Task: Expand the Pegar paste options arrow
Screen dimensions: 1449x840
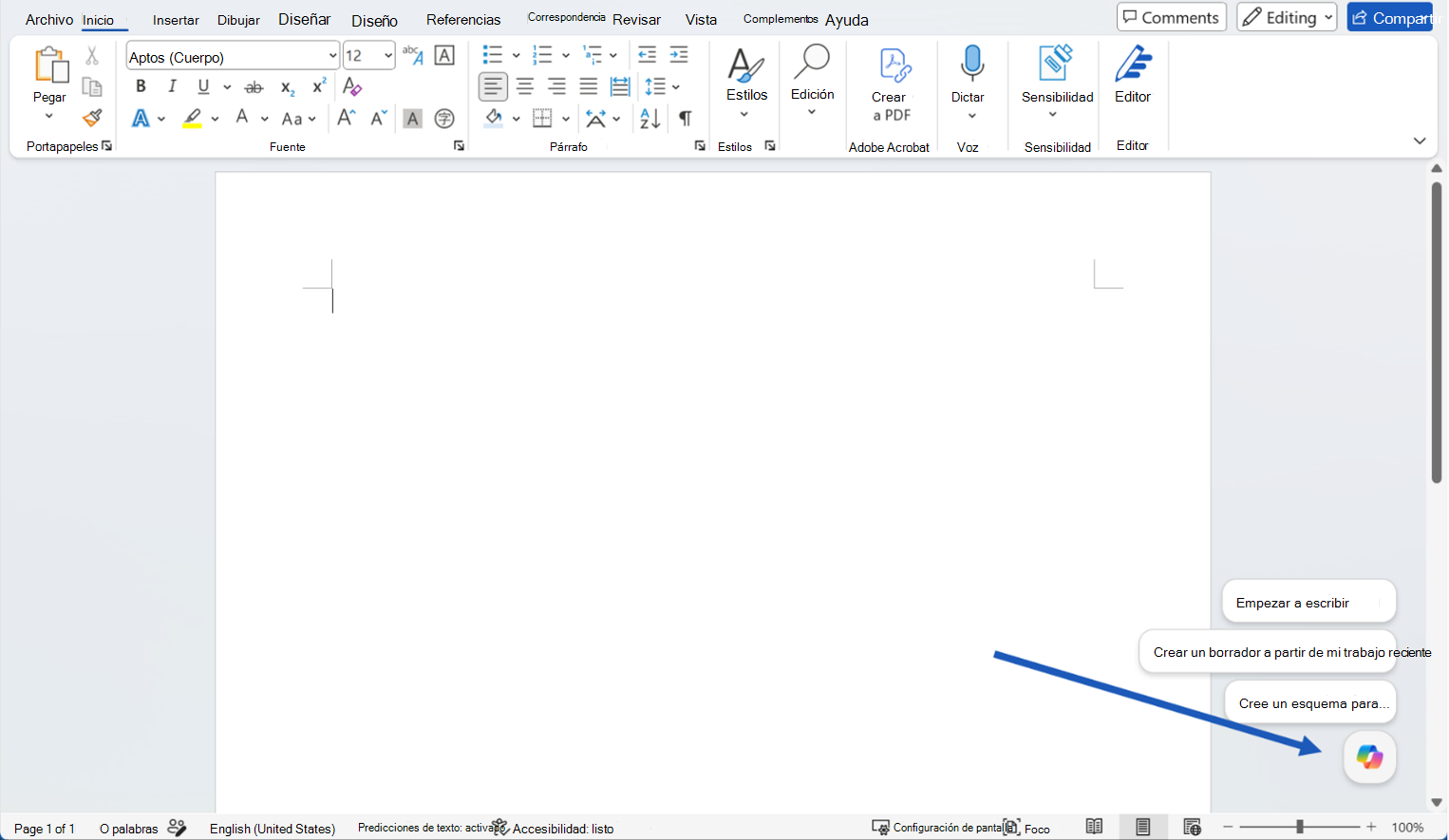Action: tap(48, 117)
